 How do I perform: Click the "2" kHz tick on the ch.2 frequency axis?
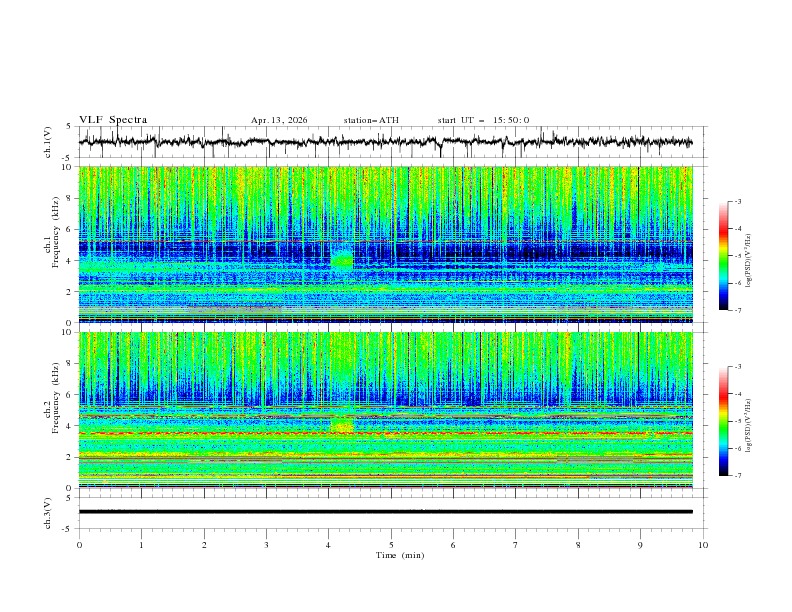pyautogui.click(x=70, y=457)
